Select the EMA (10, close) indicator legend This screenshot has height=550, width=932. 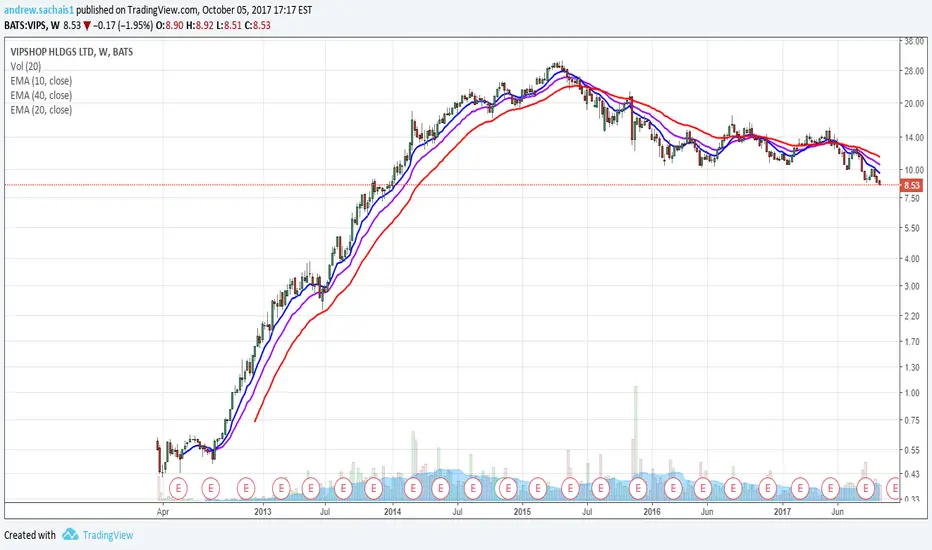pyautogui.click(x=41, y=81)
